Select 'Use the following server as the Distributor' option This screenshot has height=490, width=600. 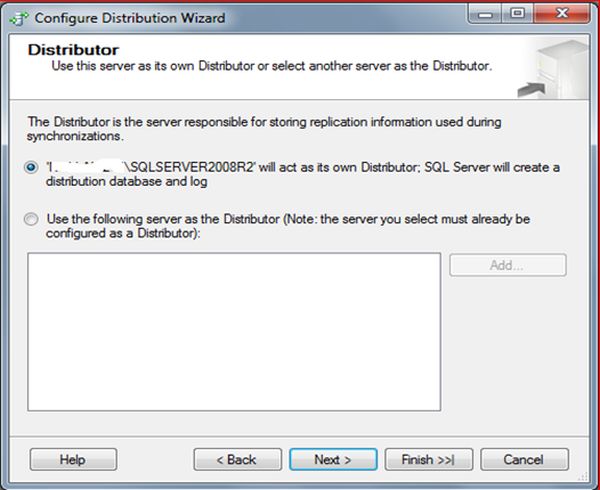[31, 220]
